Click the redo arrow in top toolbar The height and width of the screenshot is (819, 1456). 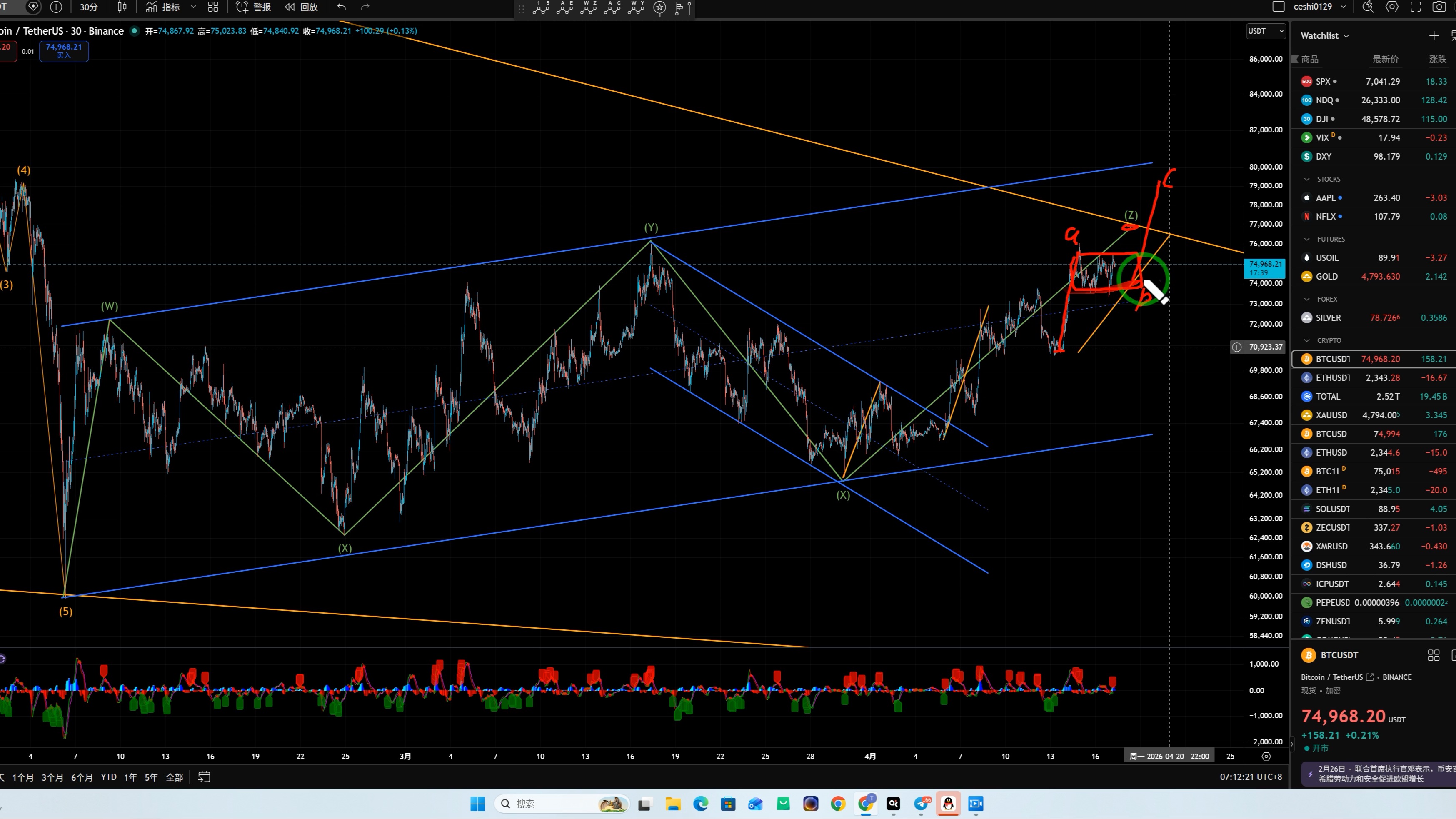[x=365, y=7]
